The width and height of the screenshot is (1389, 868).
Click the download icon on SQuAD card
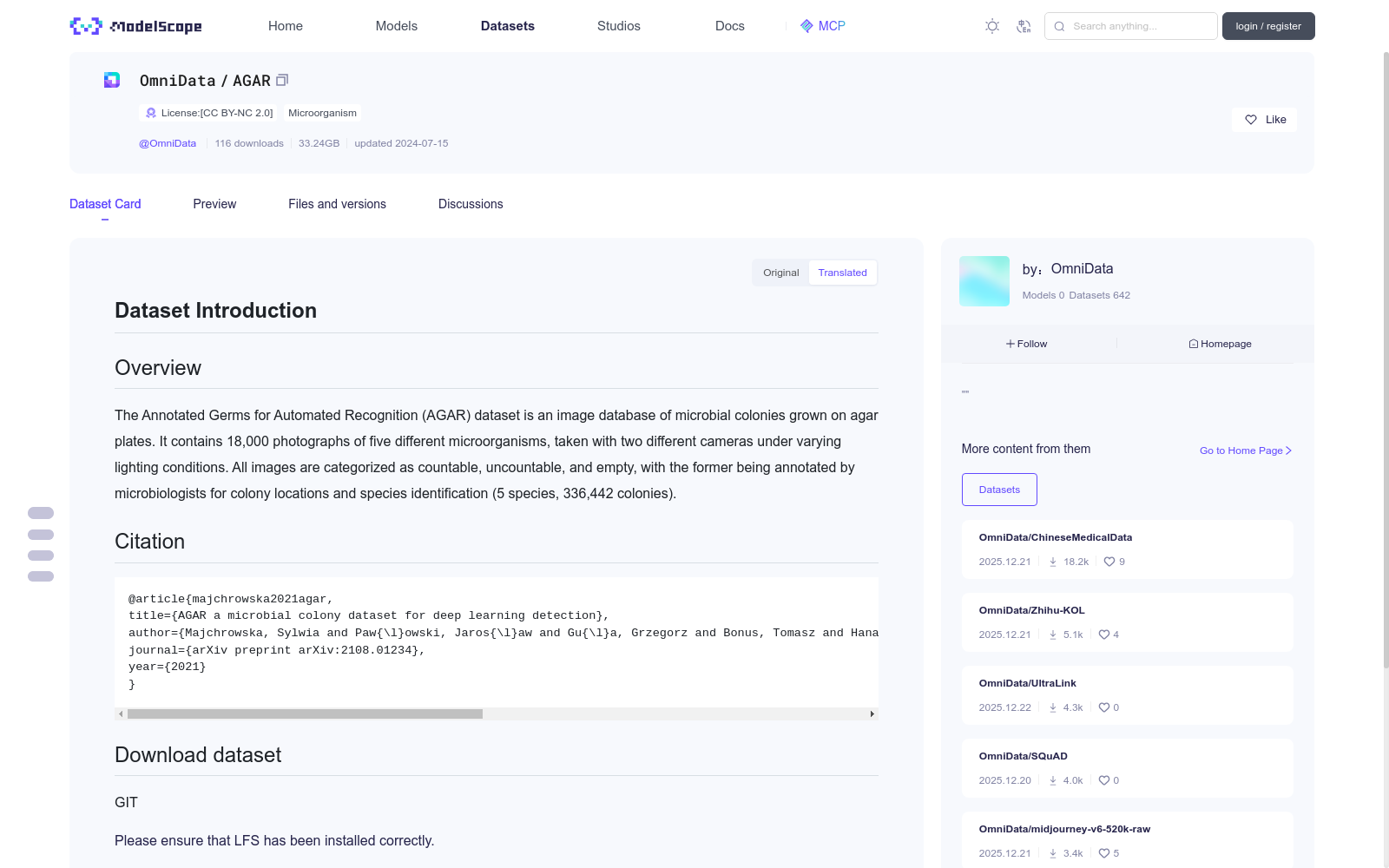(1053, 780)
